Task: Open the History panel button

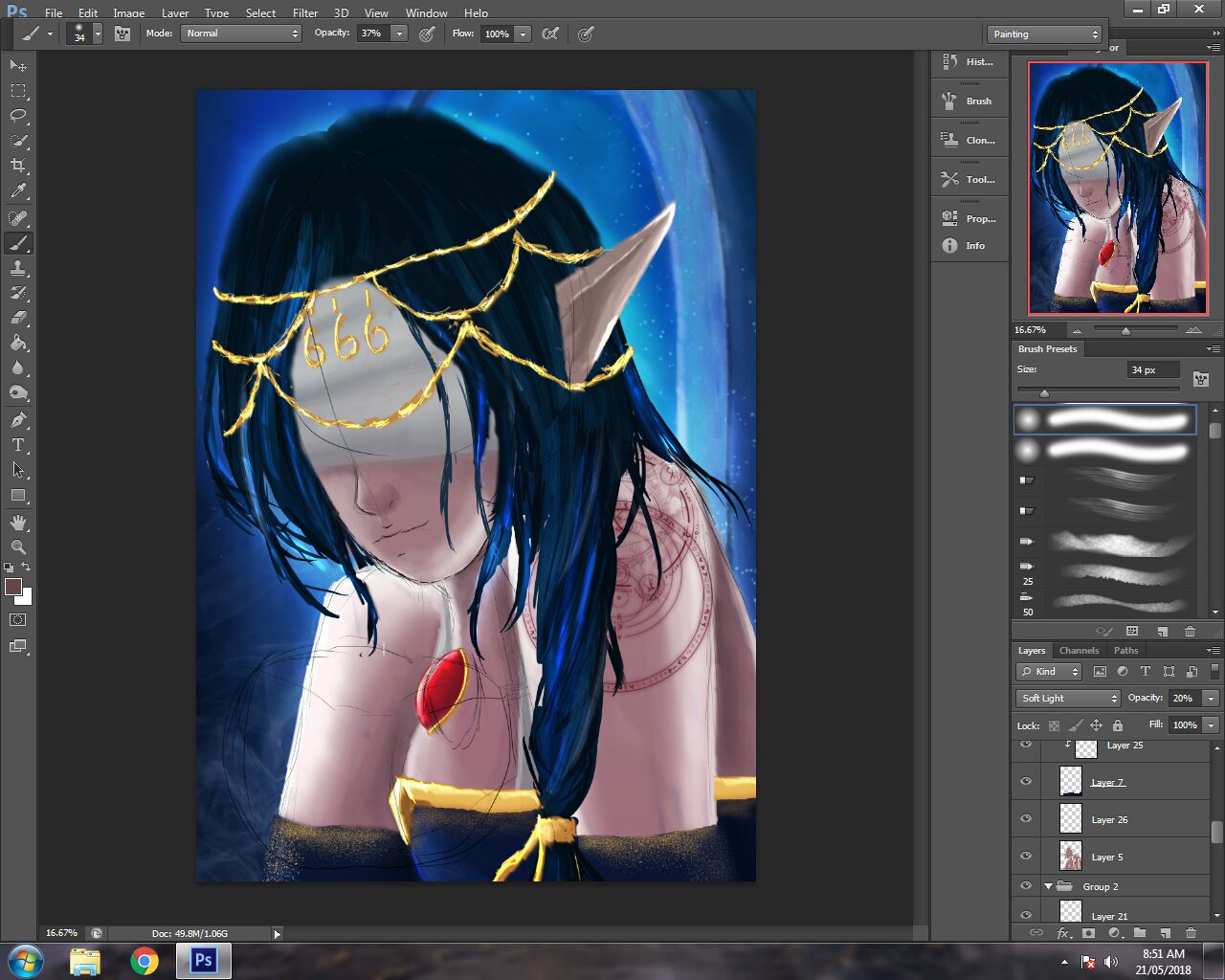Action: click(x=969, y=62)
